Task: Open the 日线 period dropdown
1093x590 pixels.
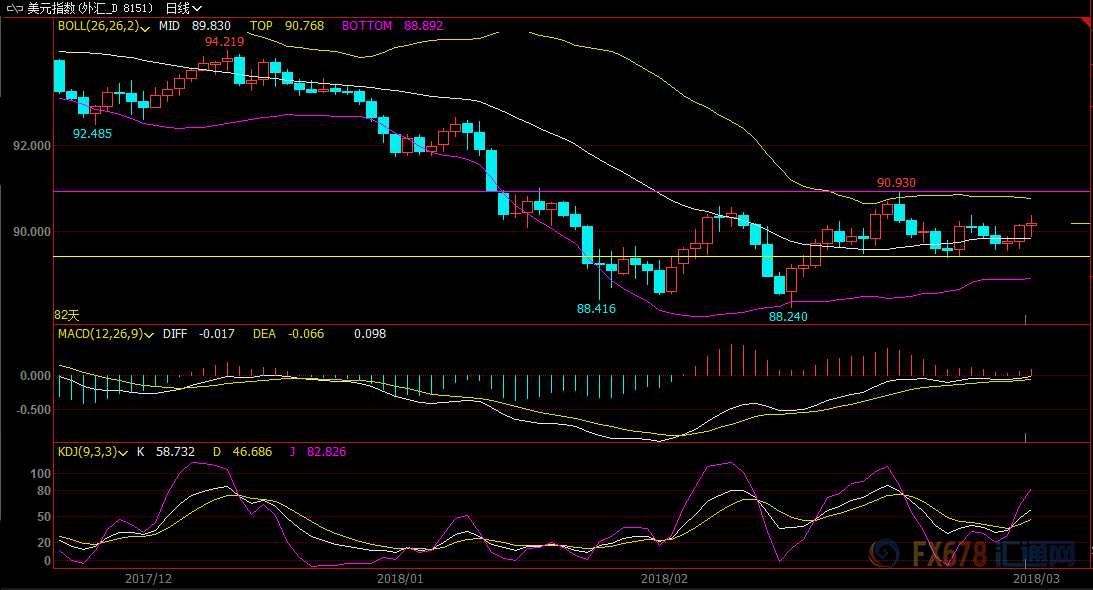Action: click(183, 8)
